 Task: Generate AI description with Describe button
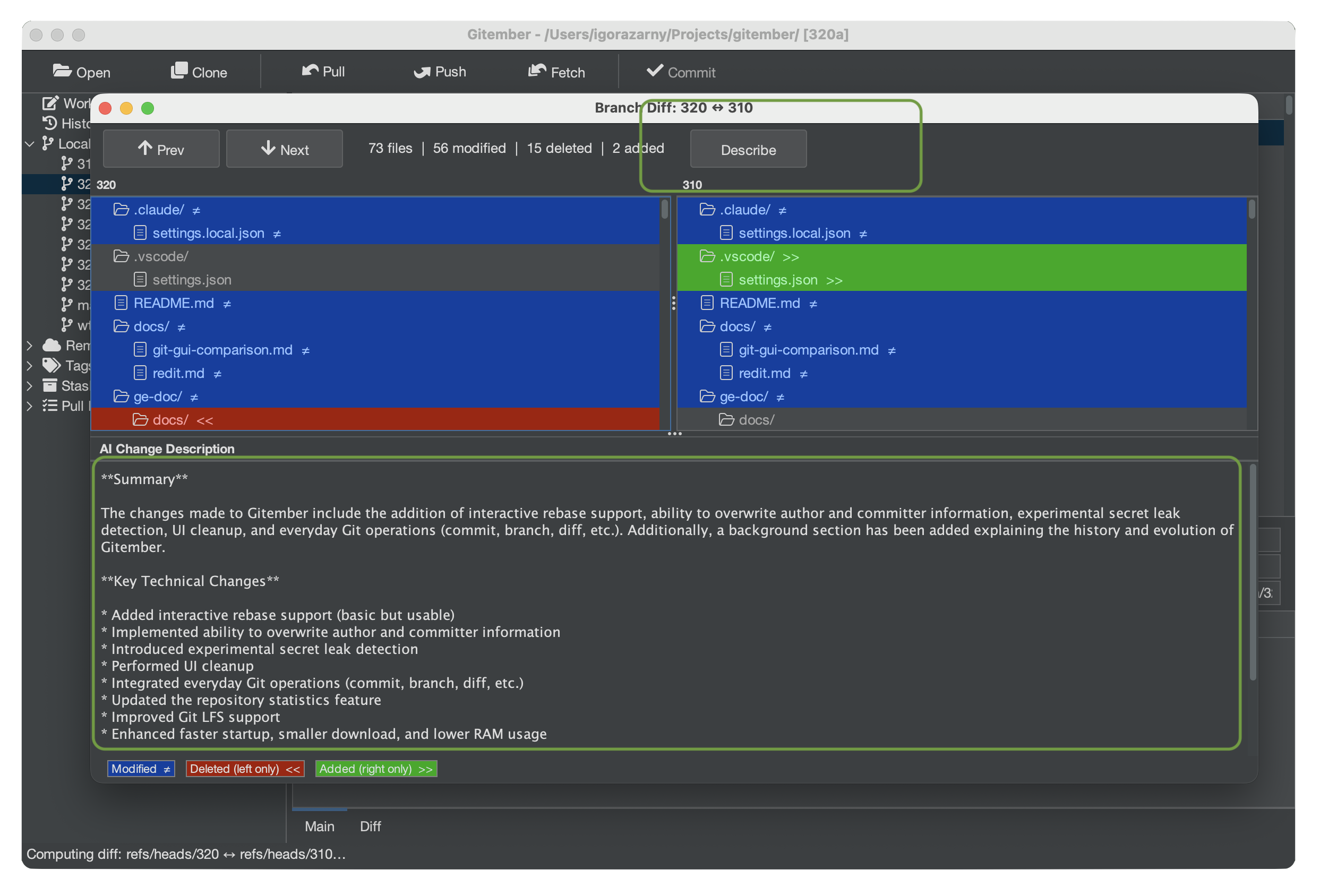pos(748,149)
